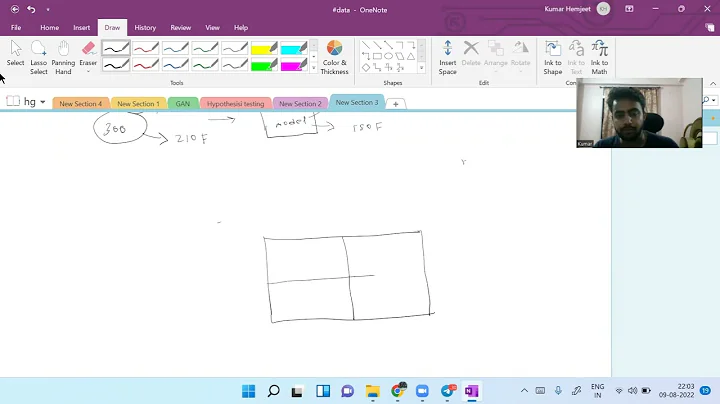
Task: Open File Explorer from taskbar
Action: coord(372,391)
